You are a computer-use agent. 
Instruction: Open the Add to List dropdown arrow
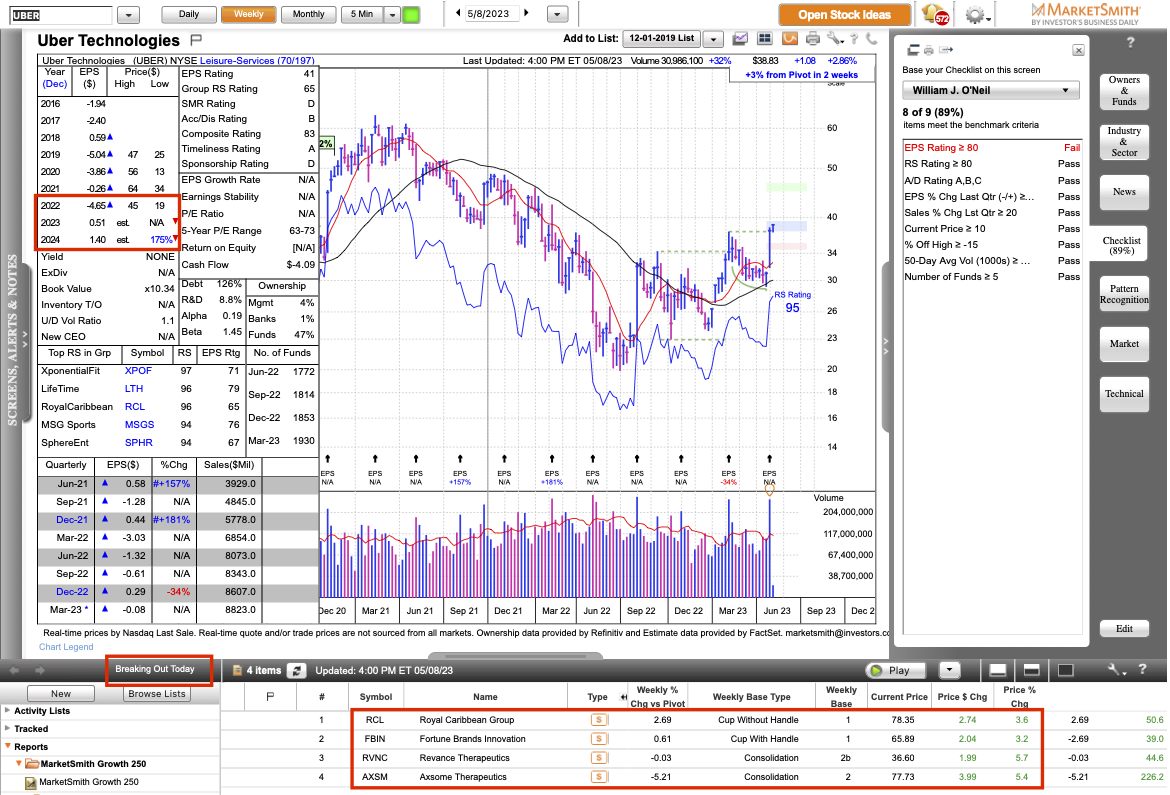tap(713, 38)
